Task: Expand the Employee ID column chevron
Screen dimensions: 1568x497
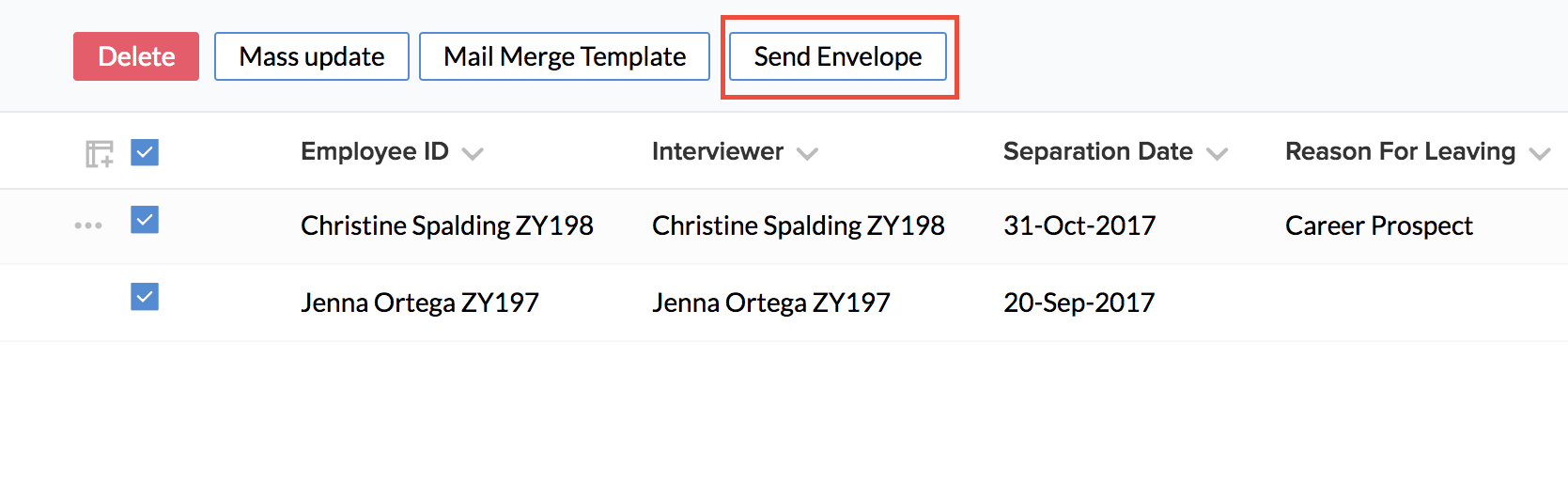Action: pyautogui.click(x=473, y=154)
